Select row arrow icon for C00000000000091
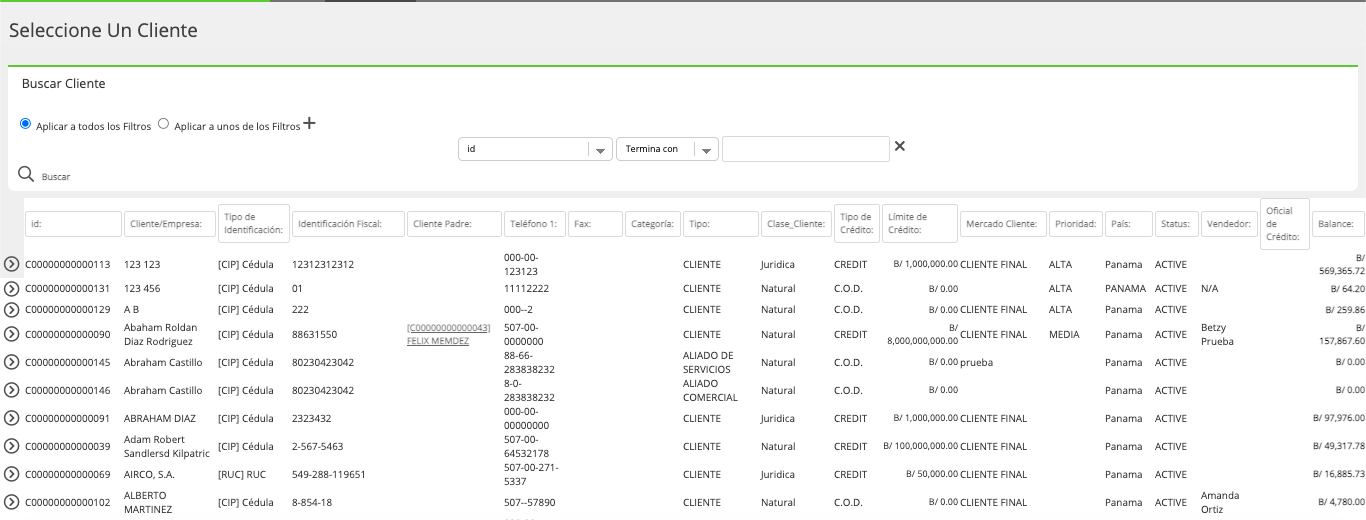This screenshot has width=1366, height=520. coord(12,418)
